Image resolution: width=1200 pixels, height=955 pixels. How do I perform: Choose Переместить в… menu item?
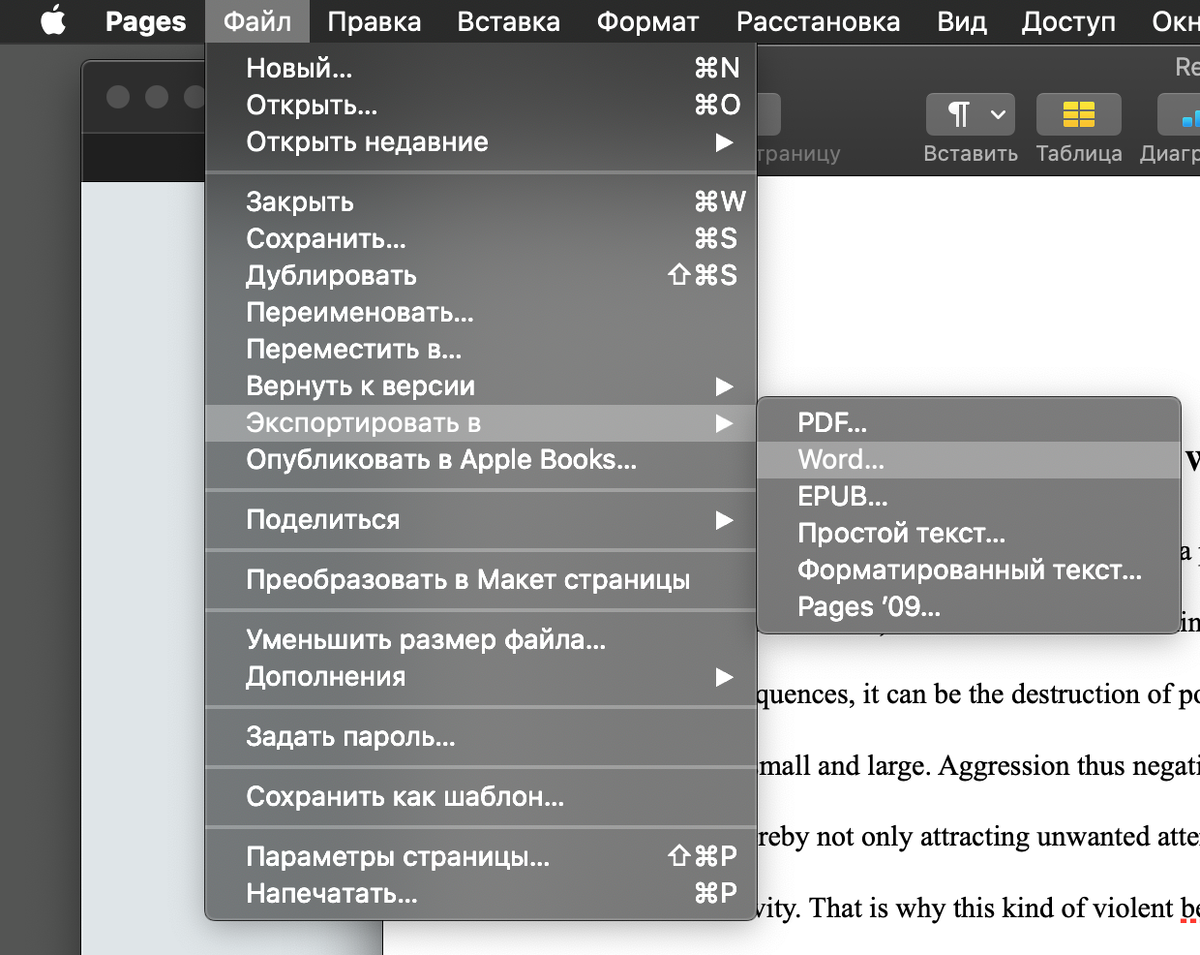tap(480, 350)
